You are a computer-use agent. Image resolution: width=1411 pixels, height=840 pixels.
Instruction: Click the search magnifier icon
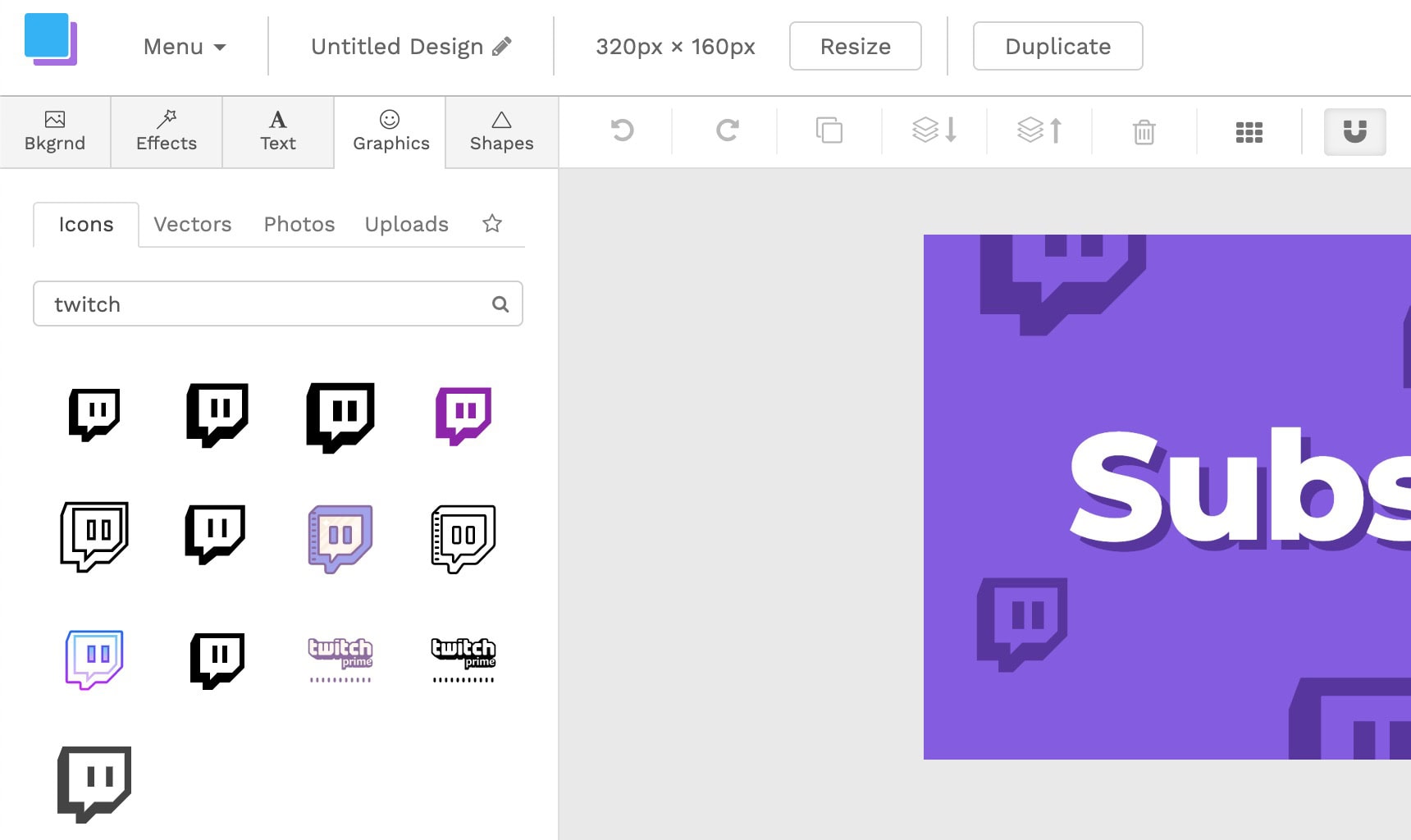point(500,304)
